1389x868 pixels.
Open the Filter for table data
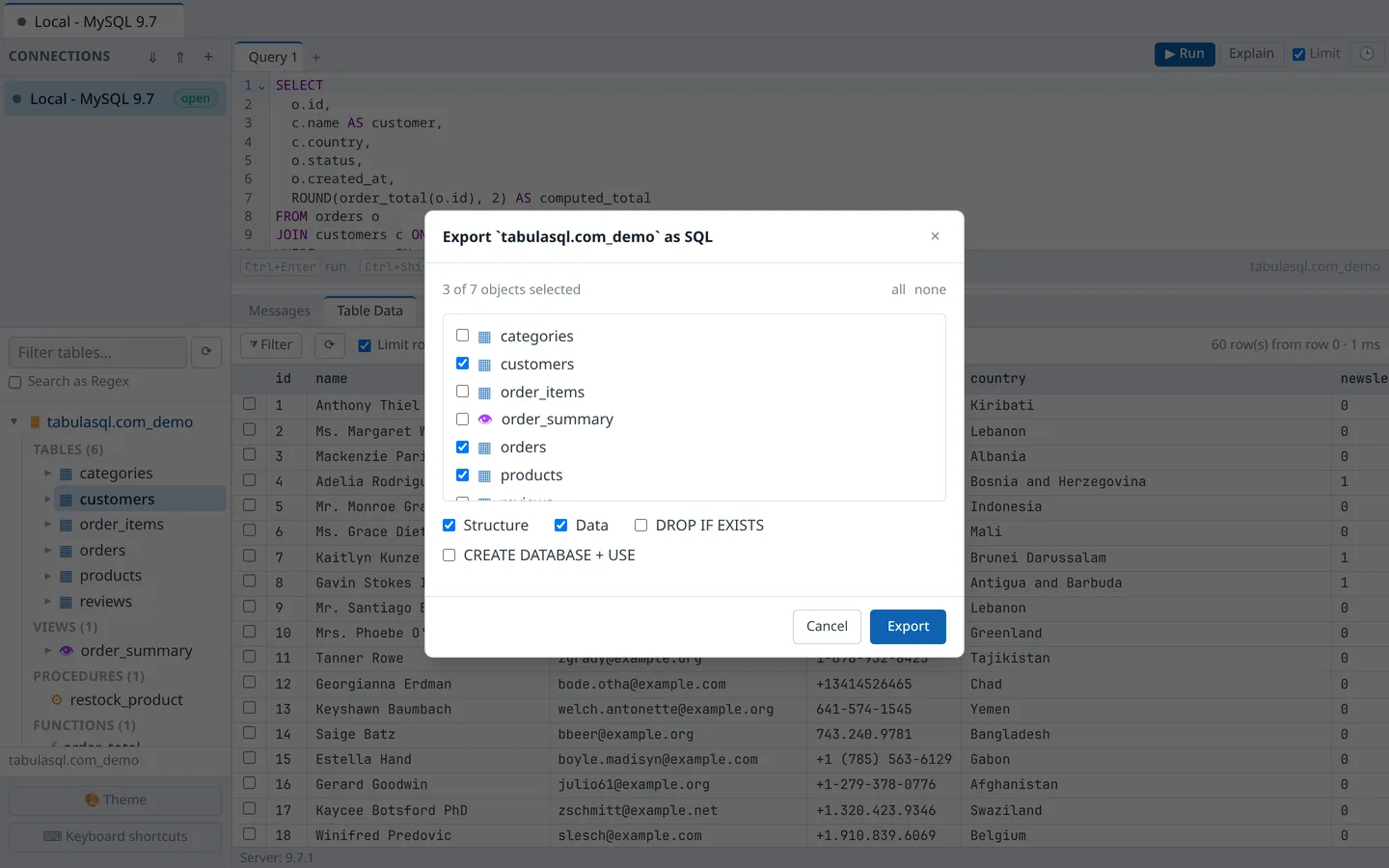pyautogui.click(x=270, y=344)
